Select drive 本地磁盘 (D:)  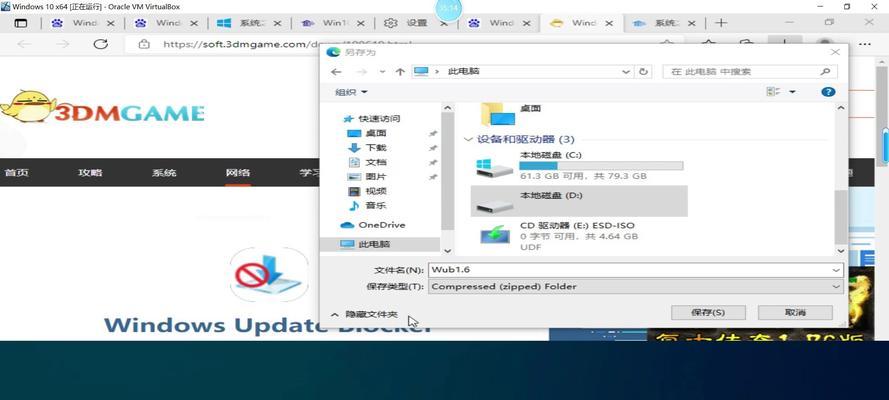pos(579,201)
